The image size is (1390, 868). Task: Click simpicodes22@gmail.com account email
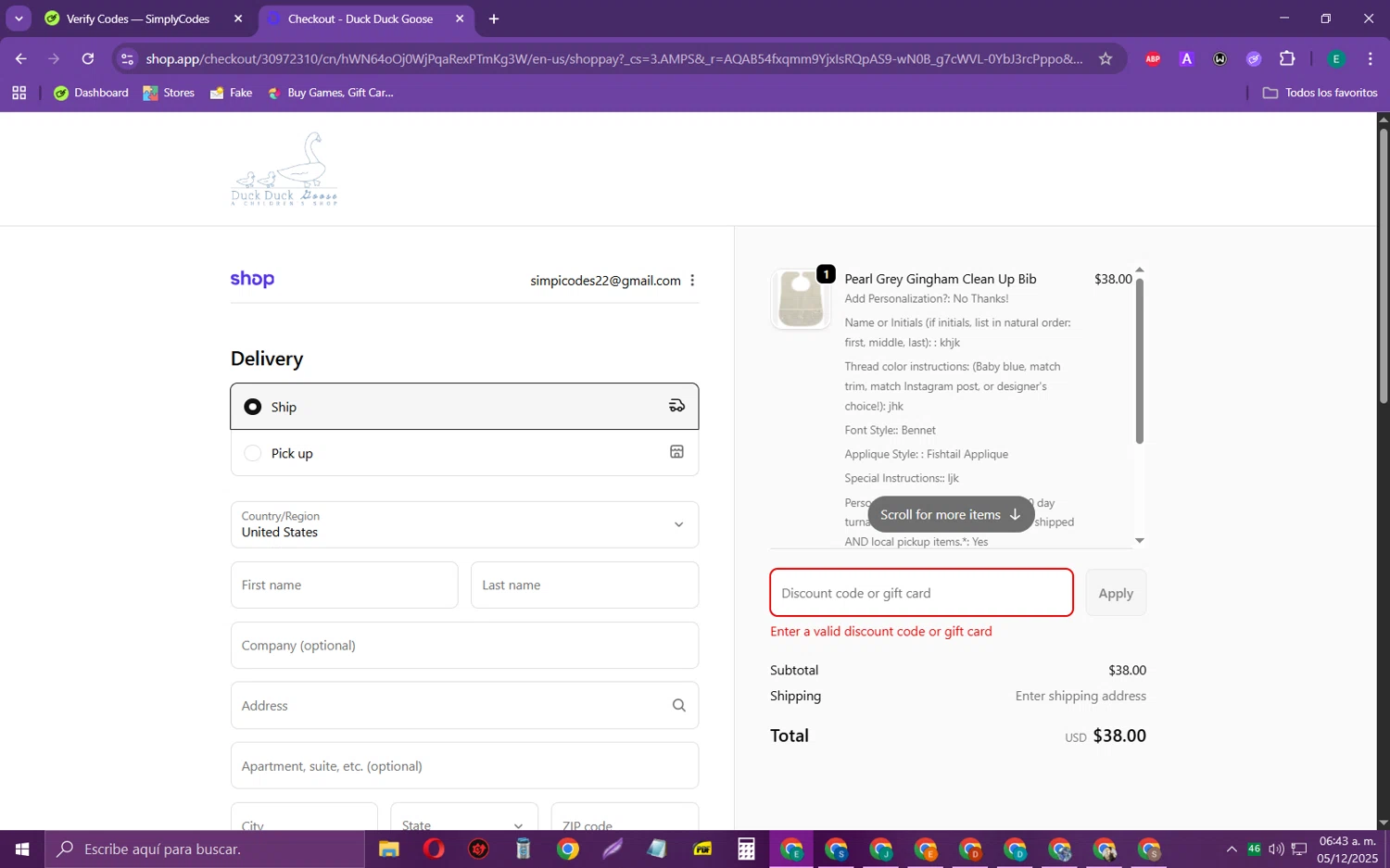click(605, 281)
